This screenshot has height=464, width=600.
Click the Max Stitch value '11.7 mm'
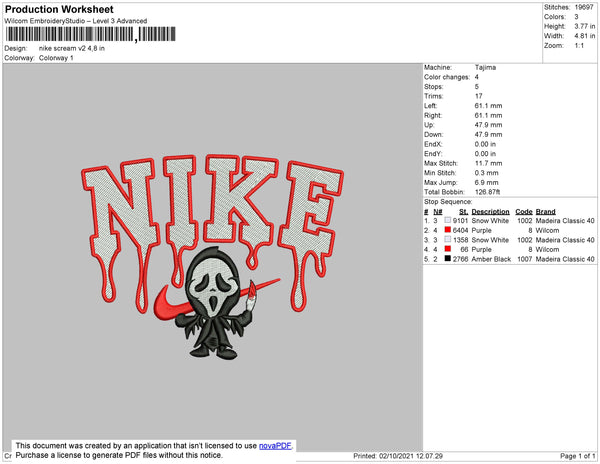pos(488,163)
